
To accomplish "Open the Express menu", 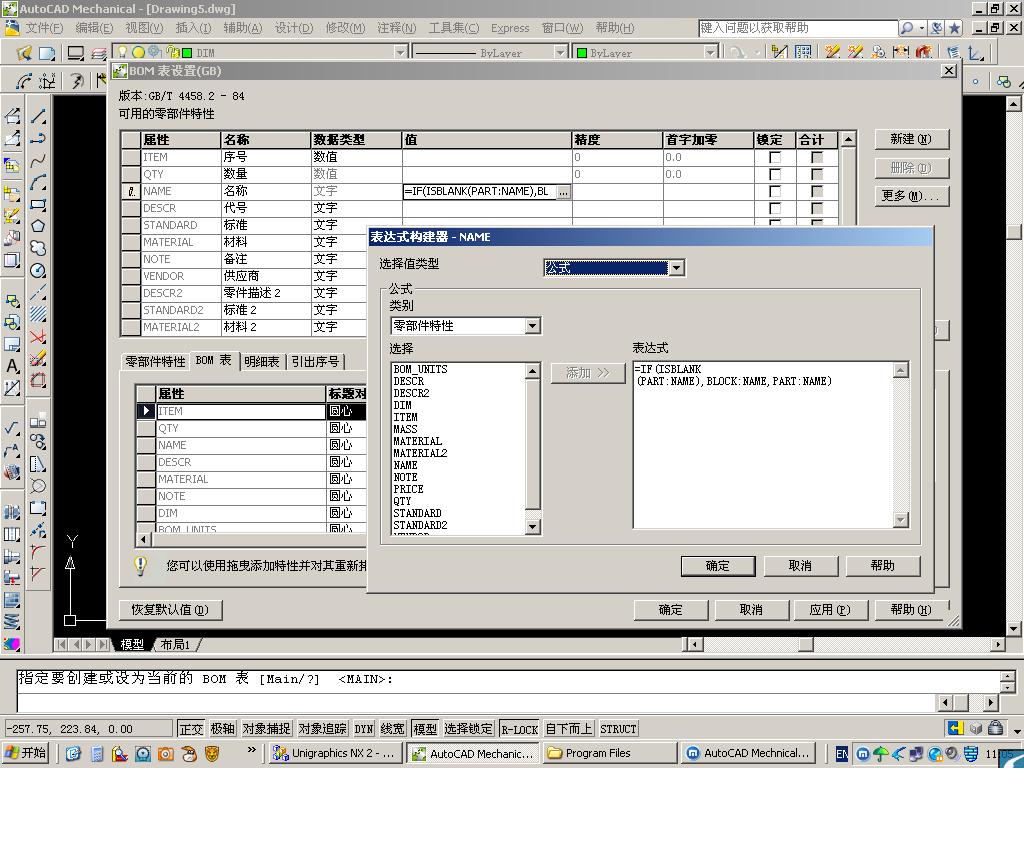I will click(x=510, y=28).
